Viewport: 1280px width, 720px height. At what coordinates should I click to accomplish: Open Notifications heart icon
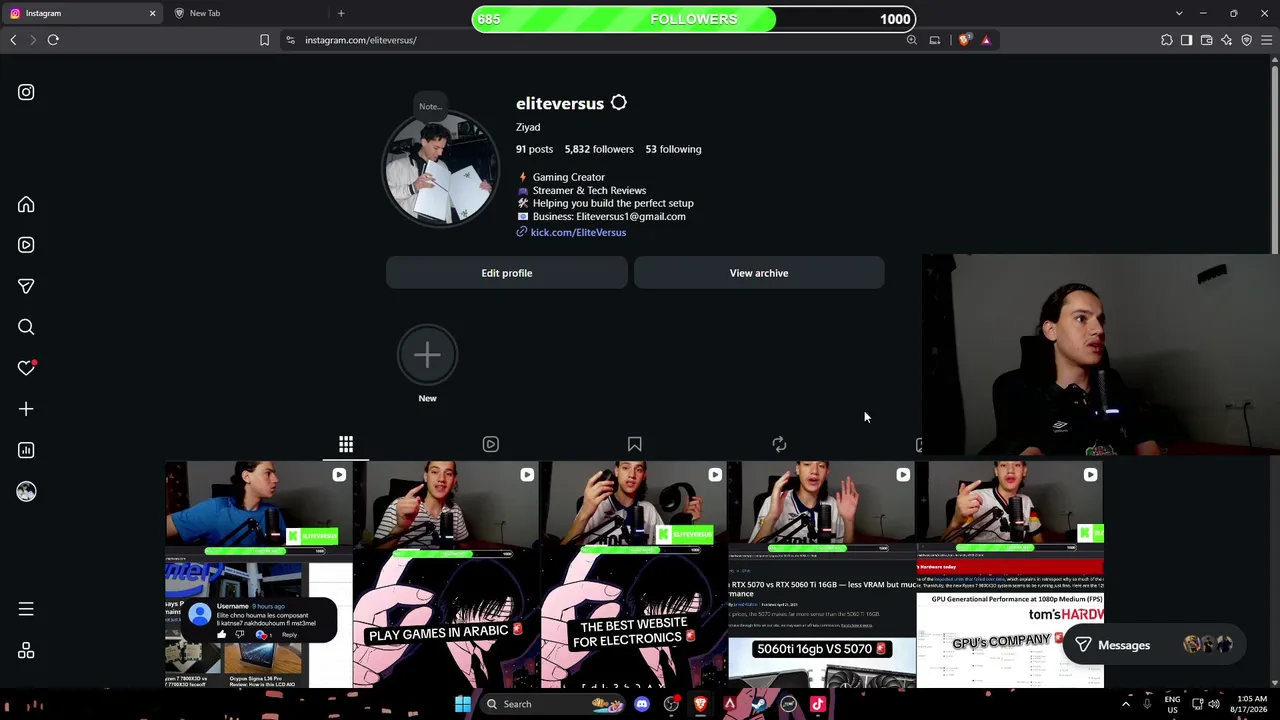point(26,368)
